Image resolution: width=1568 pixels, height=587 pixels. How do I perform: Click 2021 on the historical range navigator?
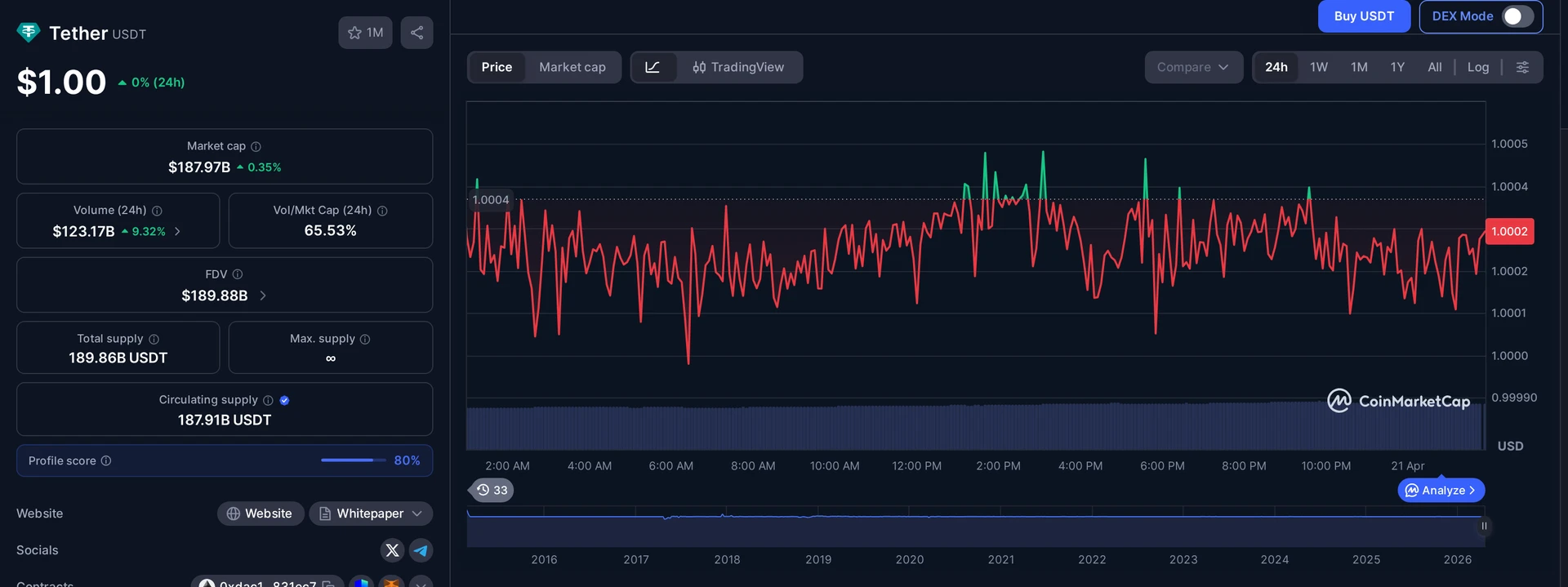tap(1000, 559)
